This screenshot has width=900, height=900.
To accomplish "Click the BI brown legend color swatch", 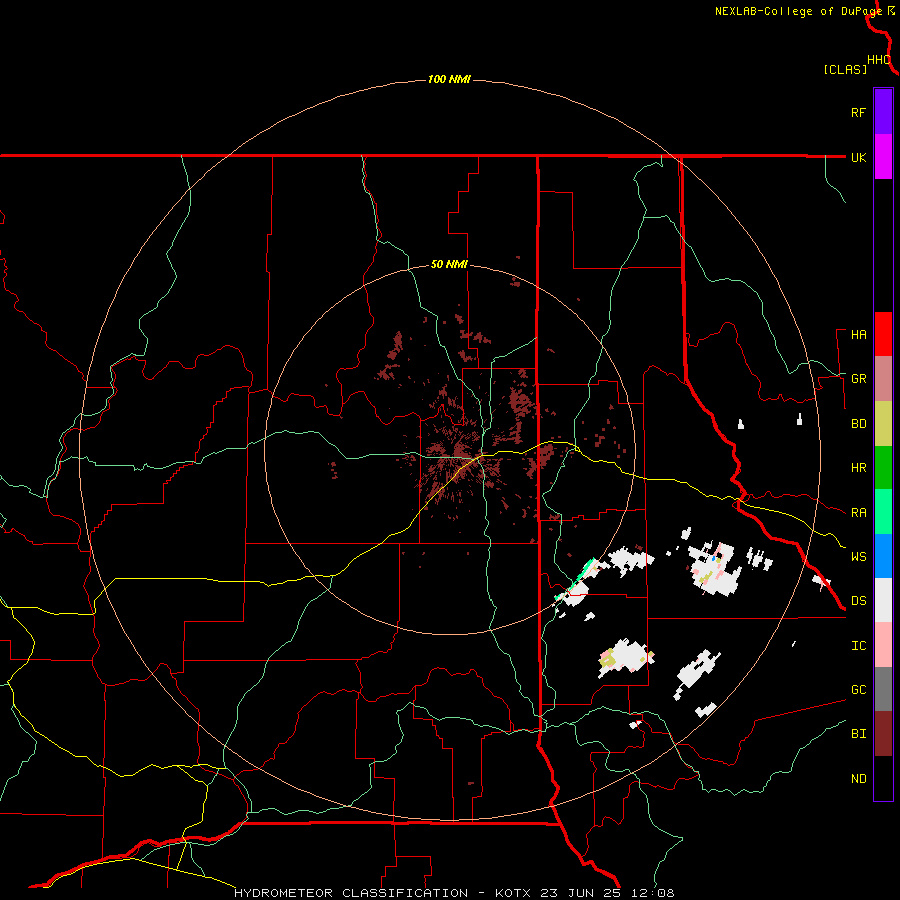I will pos(883,734).
